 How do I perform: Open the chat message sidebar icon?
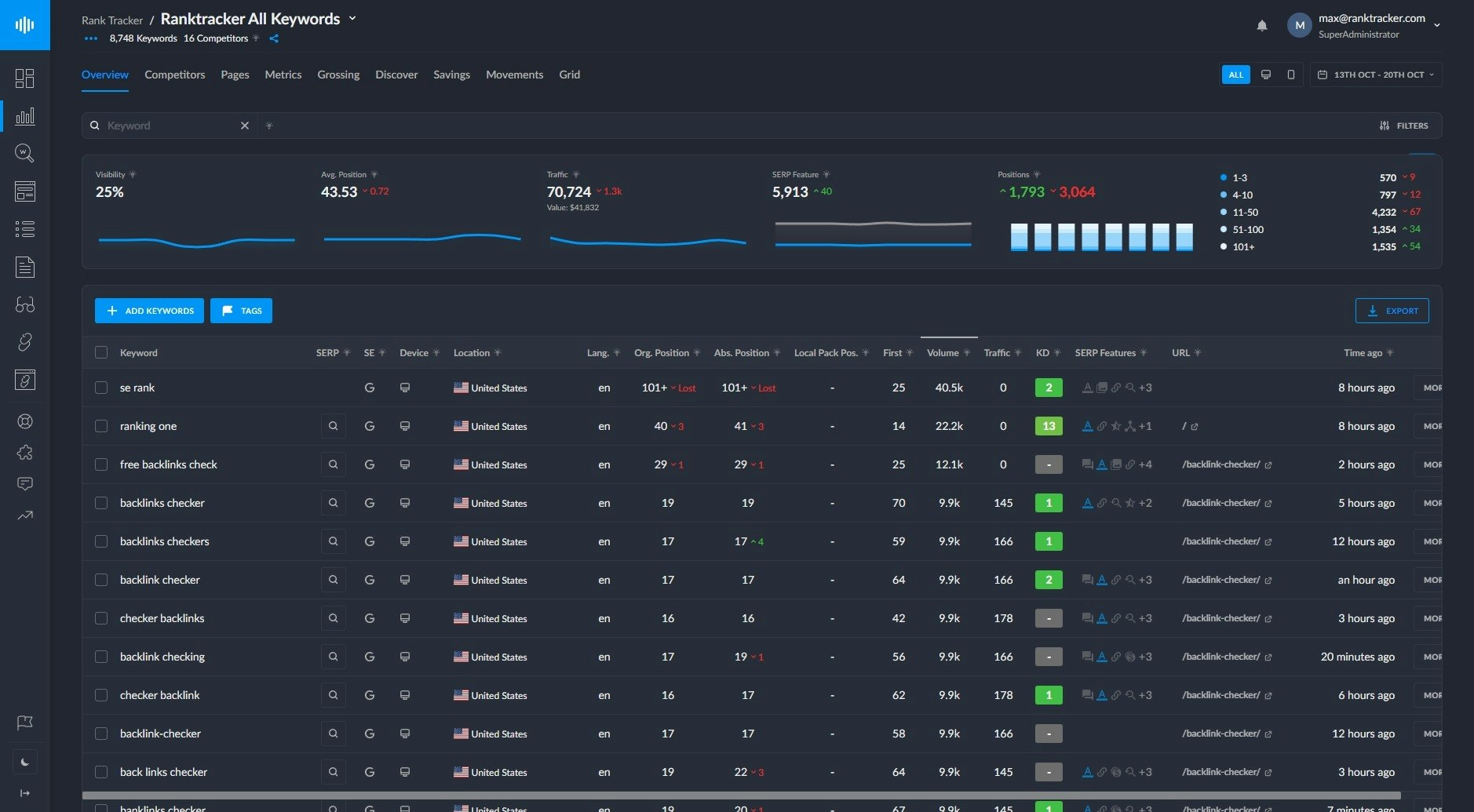click(x=25, y=483)
